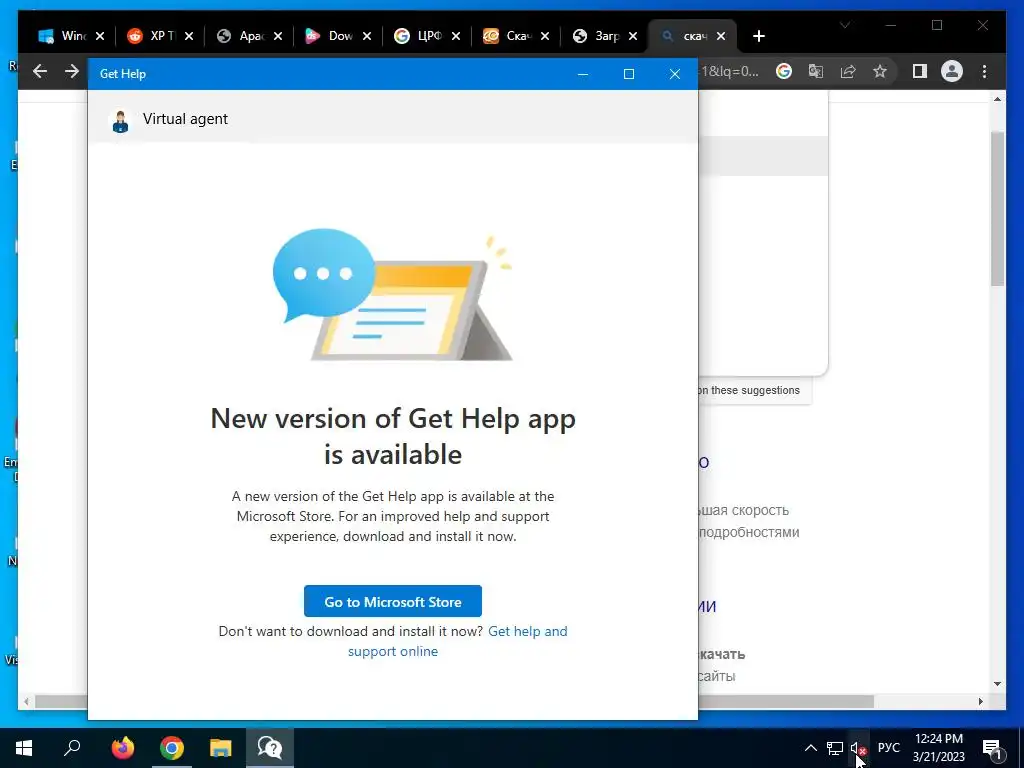Screen dimensions: 1024x768
Task: Click the Google icon in address bar
Action: pos(784,71)
